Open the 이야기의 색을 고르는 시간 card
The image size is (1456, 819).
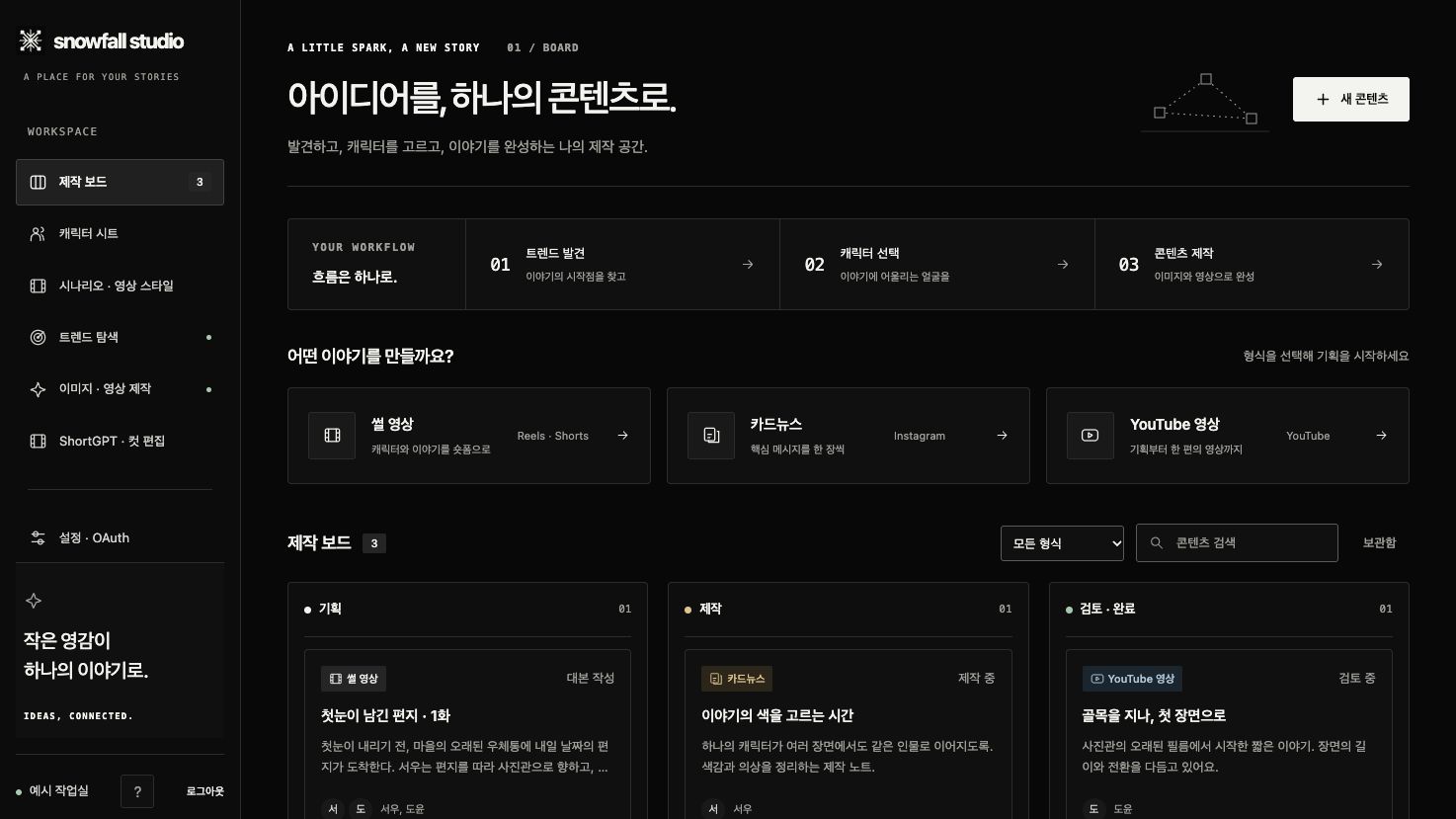pos(848,734)
